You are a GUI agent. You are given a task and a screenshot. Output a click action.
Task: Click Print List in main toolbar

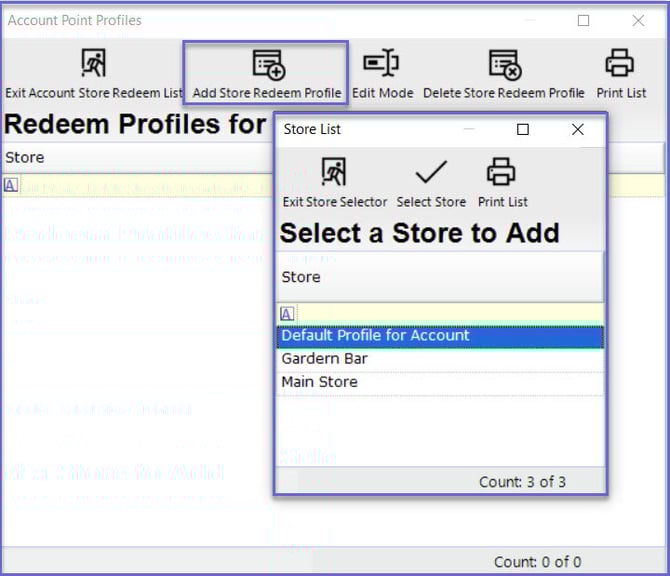[x=621, y=65]
